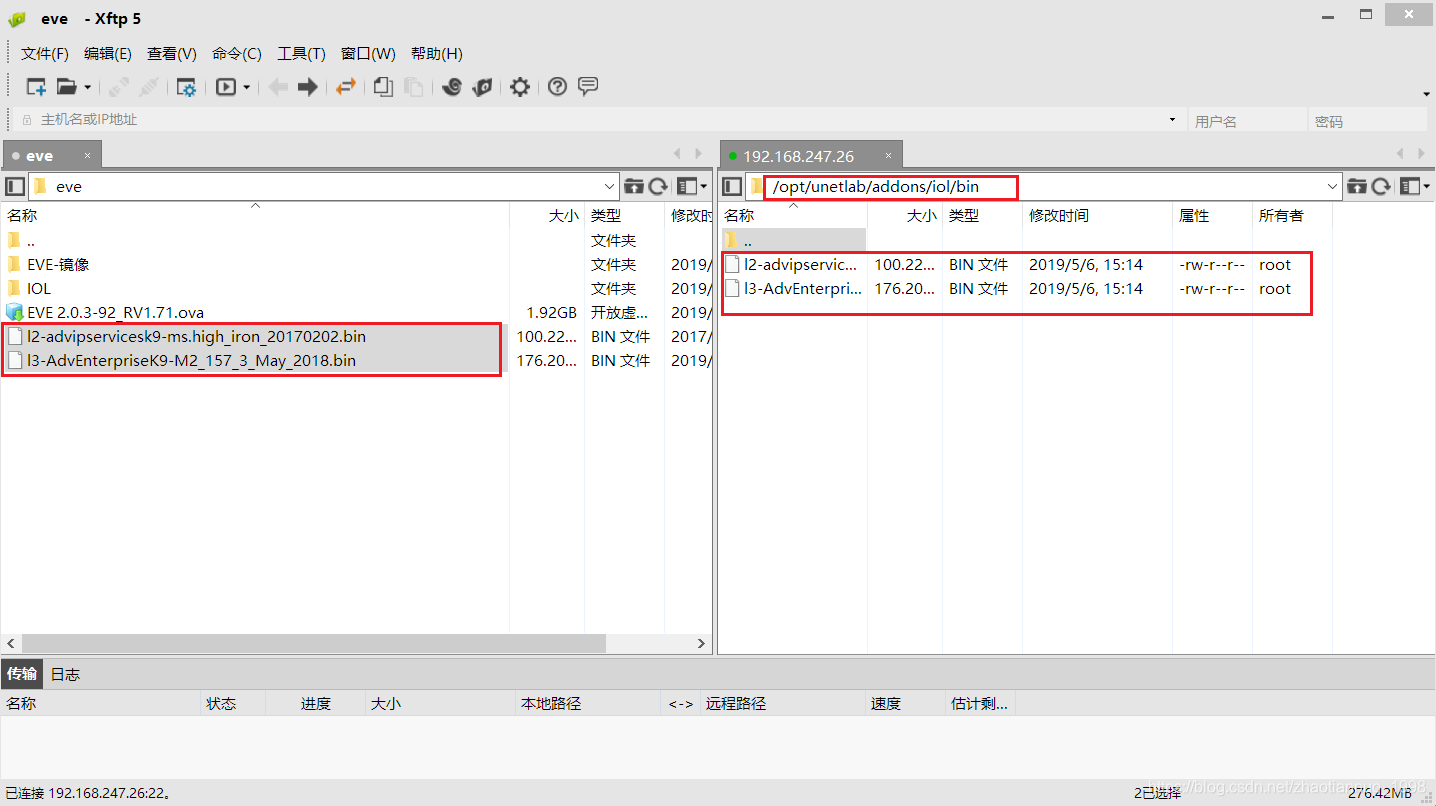Click the Help question mark icon
The image size is (1436, 806).
pos(558,87)
